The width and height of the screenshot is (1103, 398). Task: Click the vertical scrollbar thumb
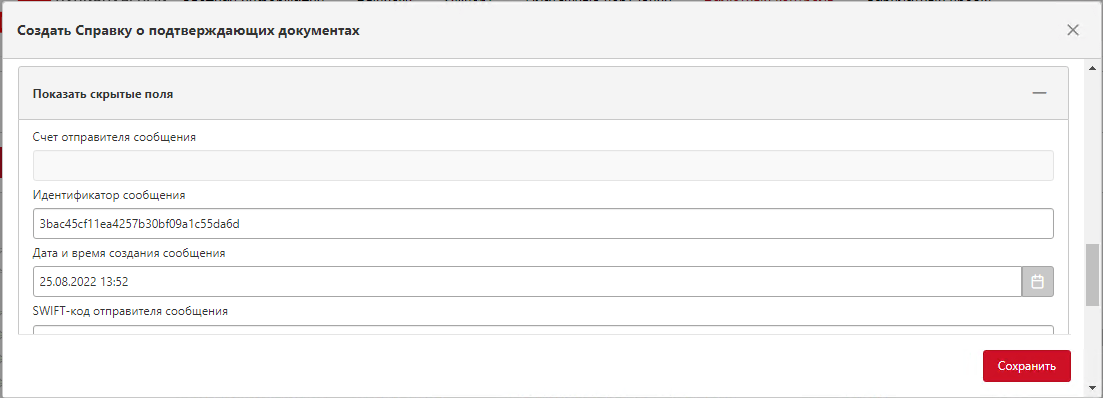point(1092,275)
